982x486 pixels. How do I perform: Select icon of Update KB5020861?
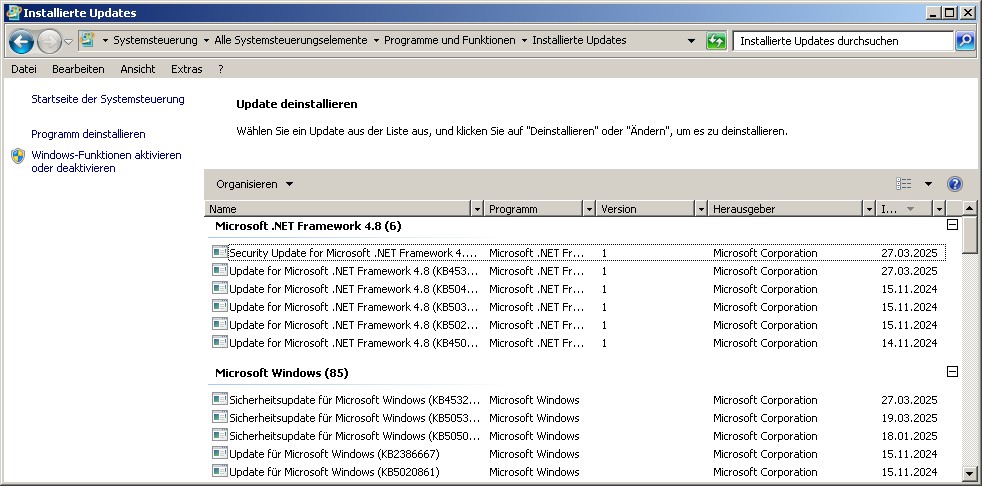click(219, 471)
